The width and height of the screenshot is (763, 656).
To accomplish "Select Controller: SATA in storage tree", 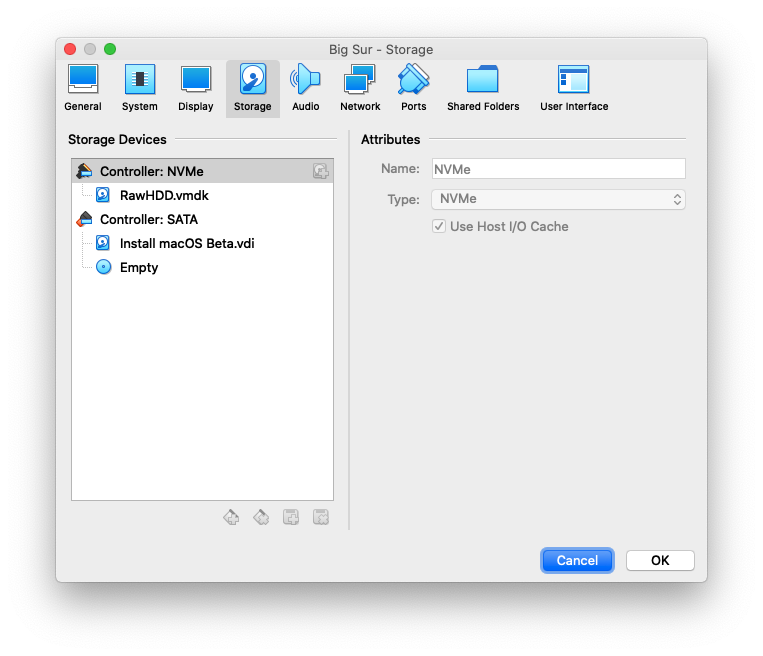I will click(x=149, y=220).
